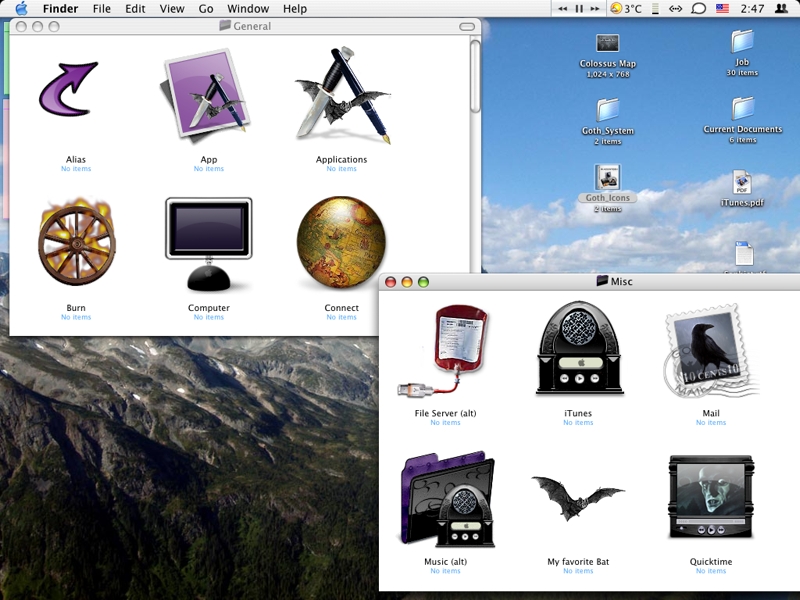Click the General window vertical scrollbar
Viewport: 800px width, 600px height.
[476, 75]
